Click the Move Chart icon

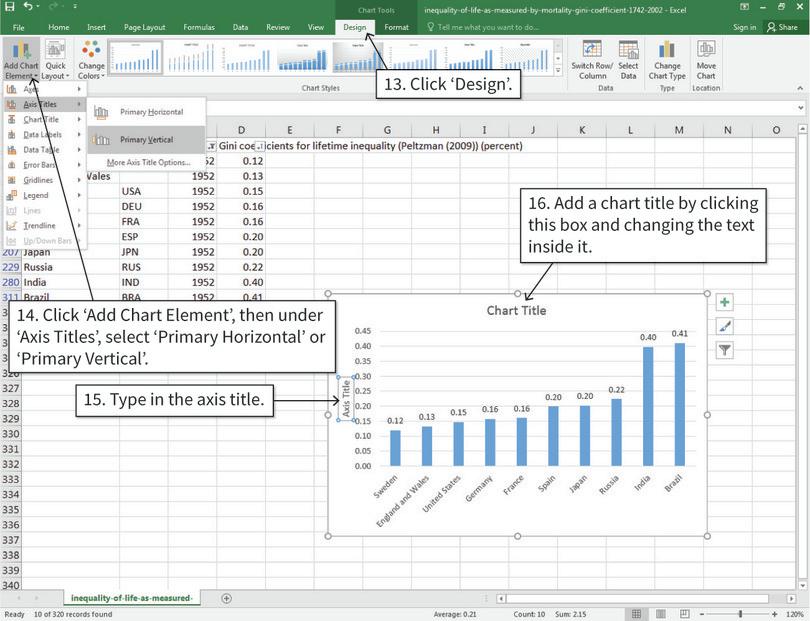click(705, 58)
